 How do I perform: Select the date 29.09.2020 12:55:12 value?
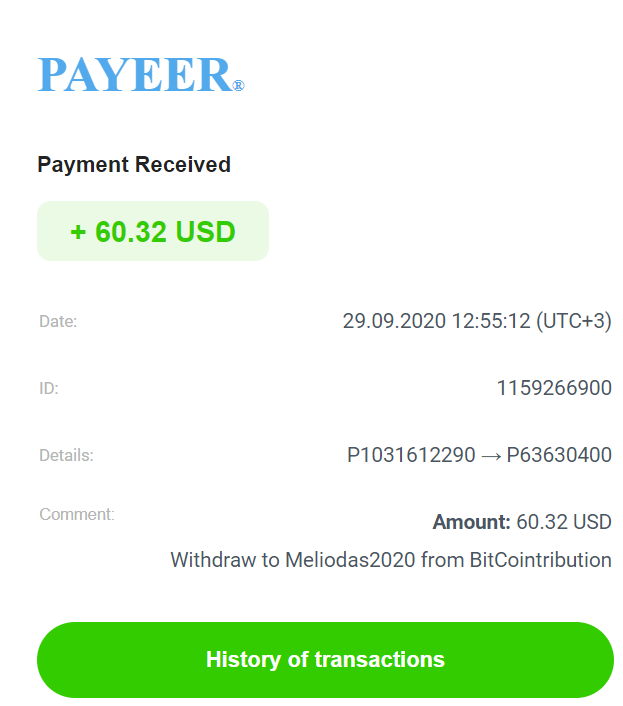click(437, 321)
